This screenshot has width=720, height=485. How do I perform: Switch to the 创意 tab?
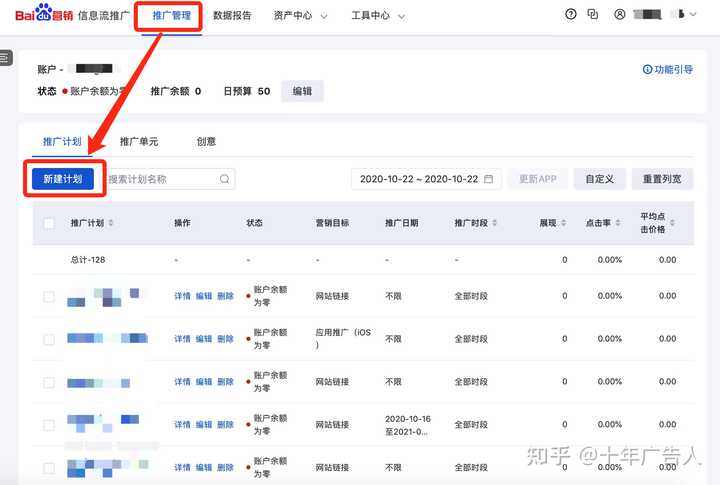(x=206, y=141)
